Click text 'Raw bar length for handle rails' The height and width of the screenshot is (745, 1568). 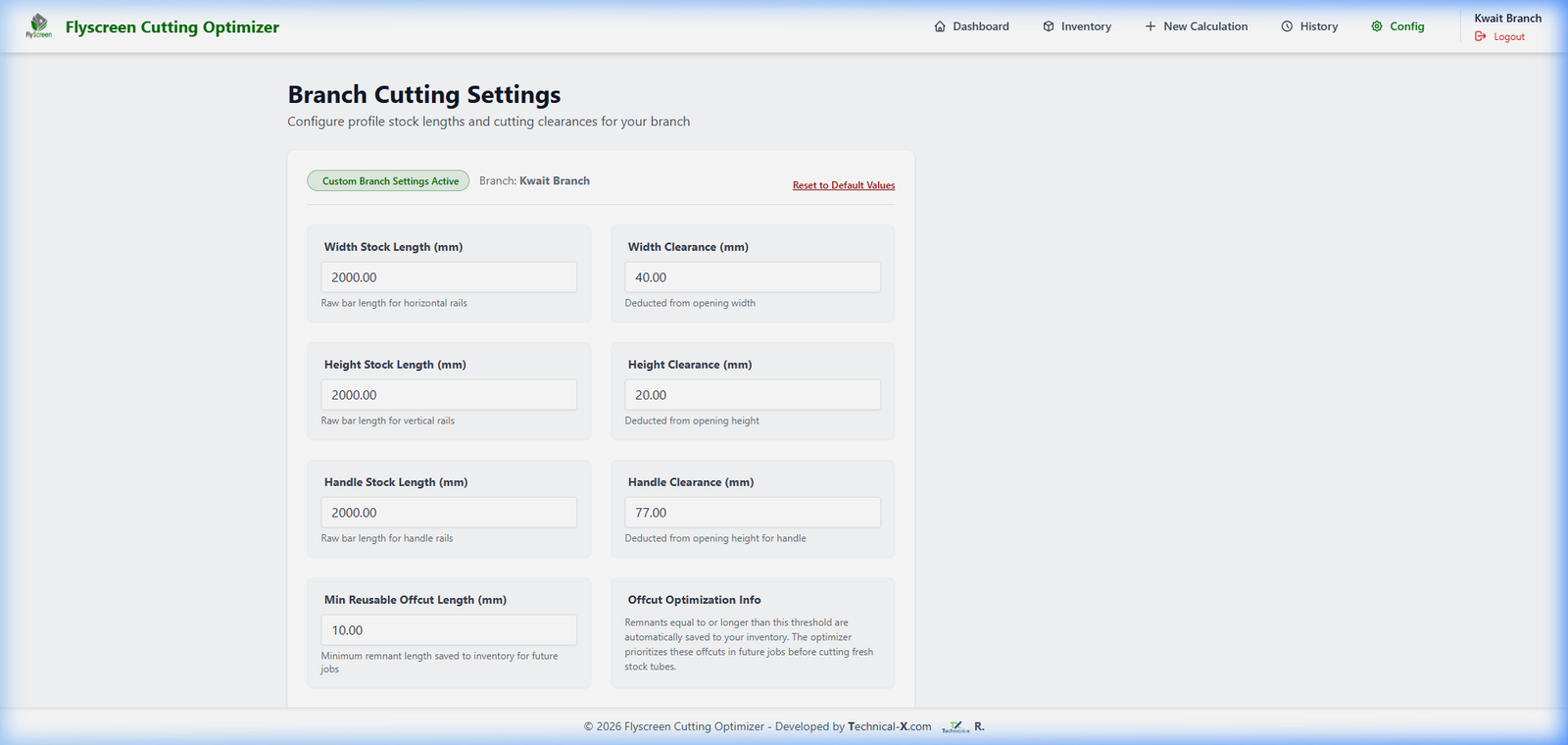tap(387, 538)
